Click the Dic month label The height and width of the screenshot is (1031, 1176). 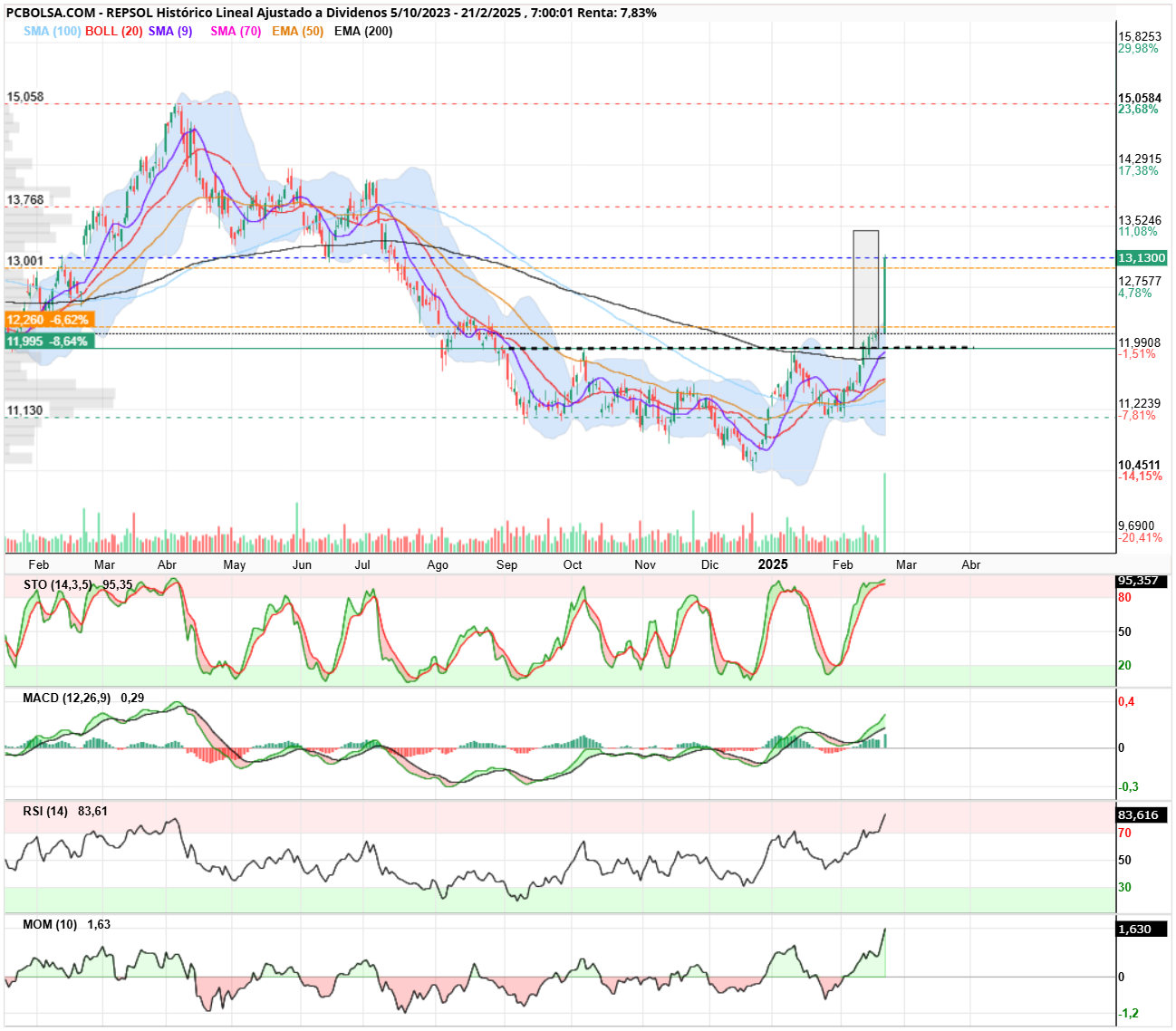[x=710, y=564]
